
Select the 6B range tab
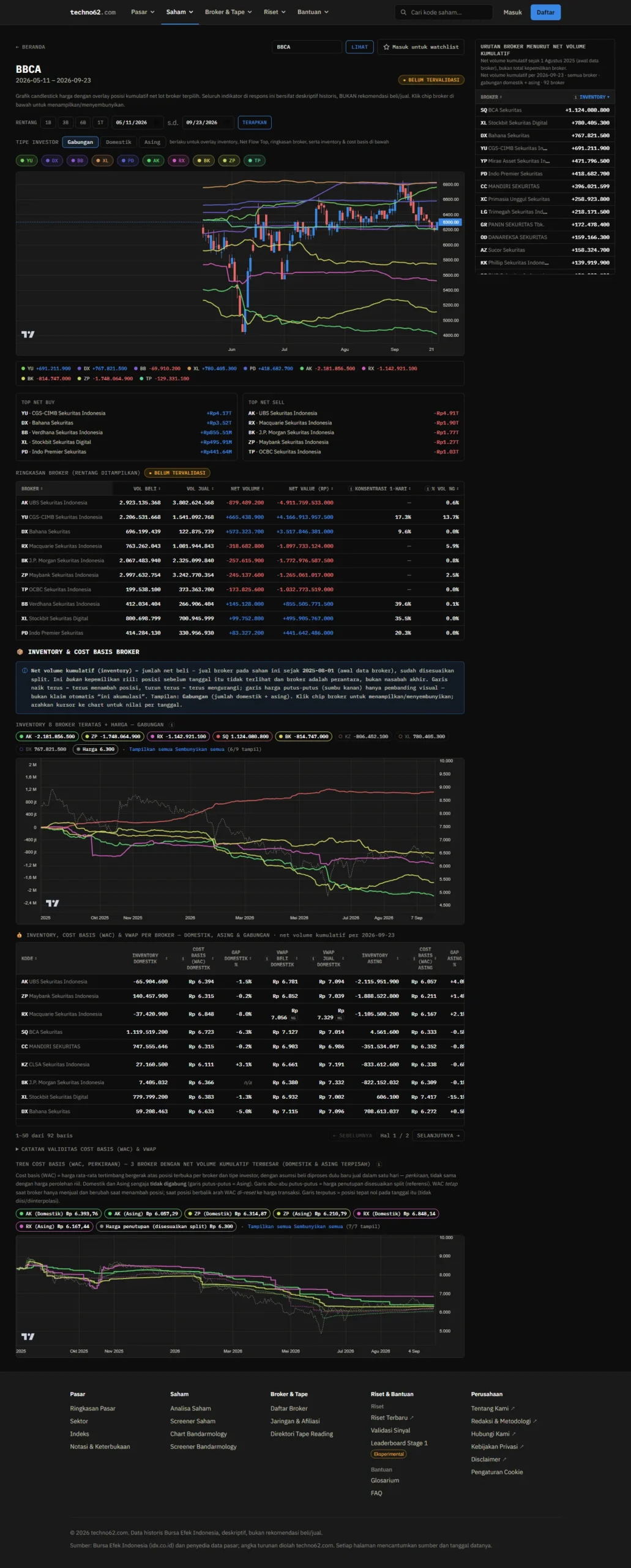pyautogui.click(x=83, y=123)
